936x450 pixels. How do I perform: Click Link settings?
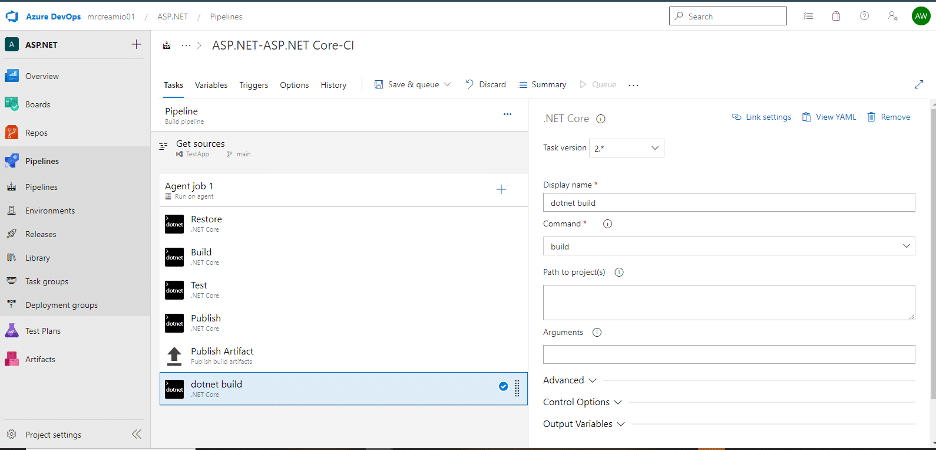point(761,117)
